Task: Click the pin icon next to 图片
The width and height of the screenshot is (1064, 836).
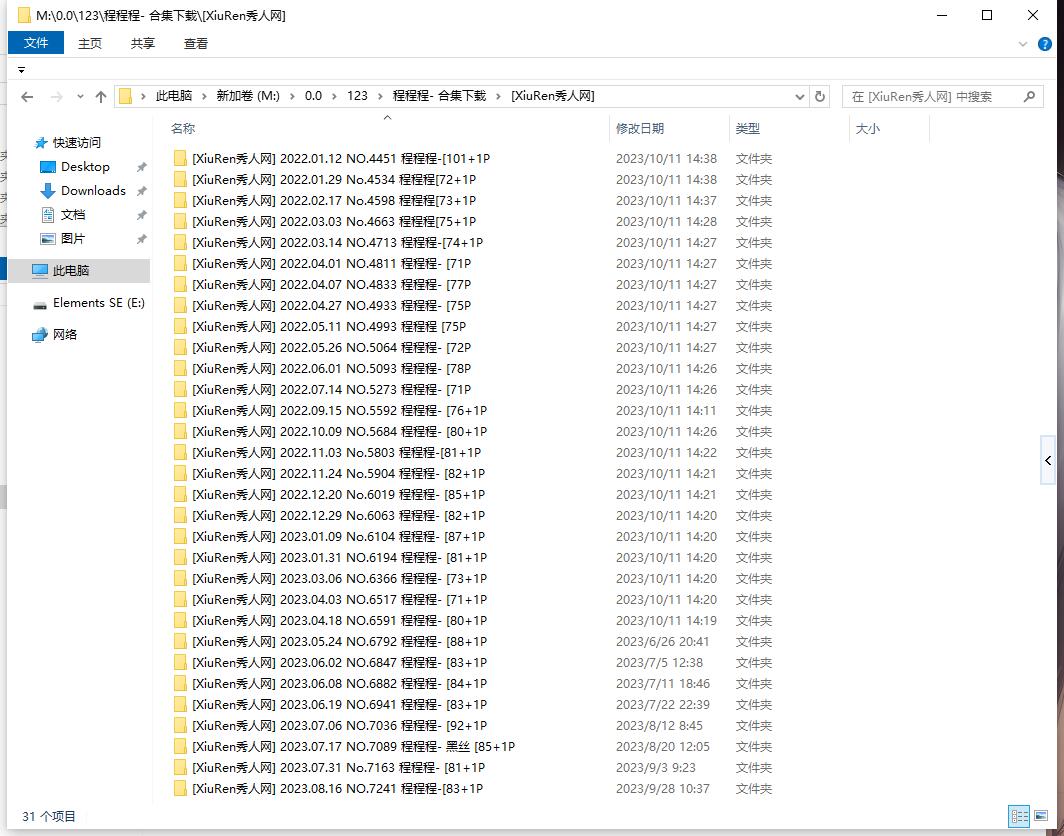Action: click(x=141, y=239)
